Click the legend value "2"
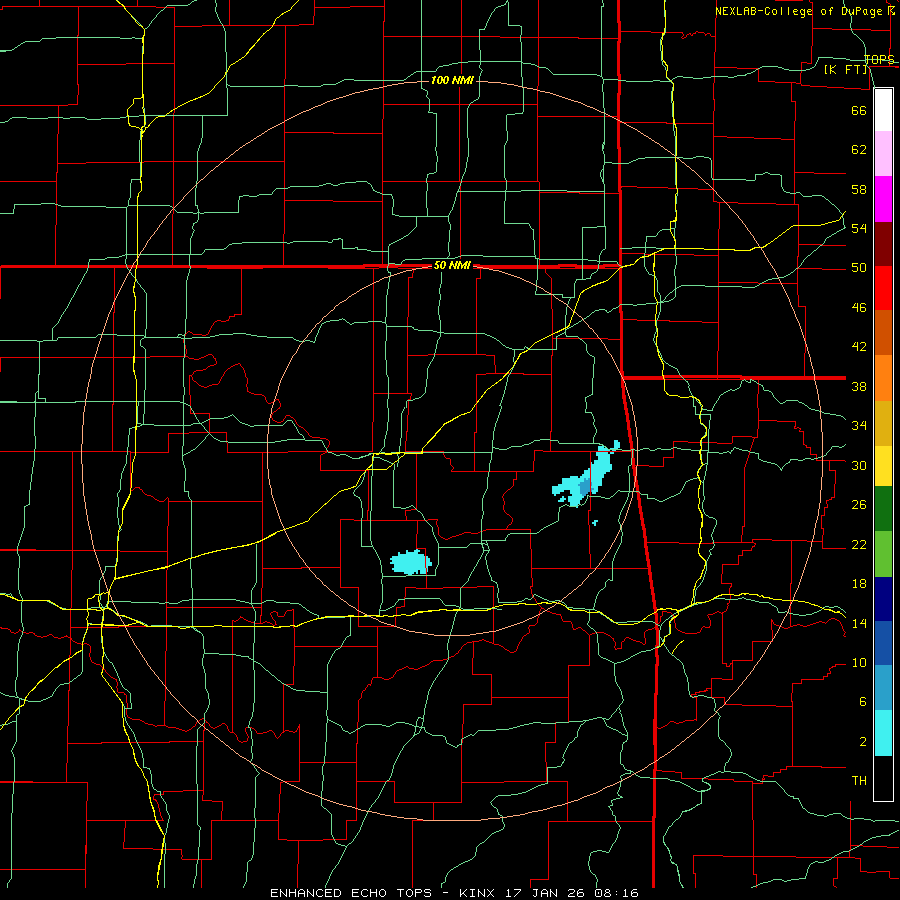Image resolution: width=900 pixels, height=900 pixels. click(x=862, y=742)
